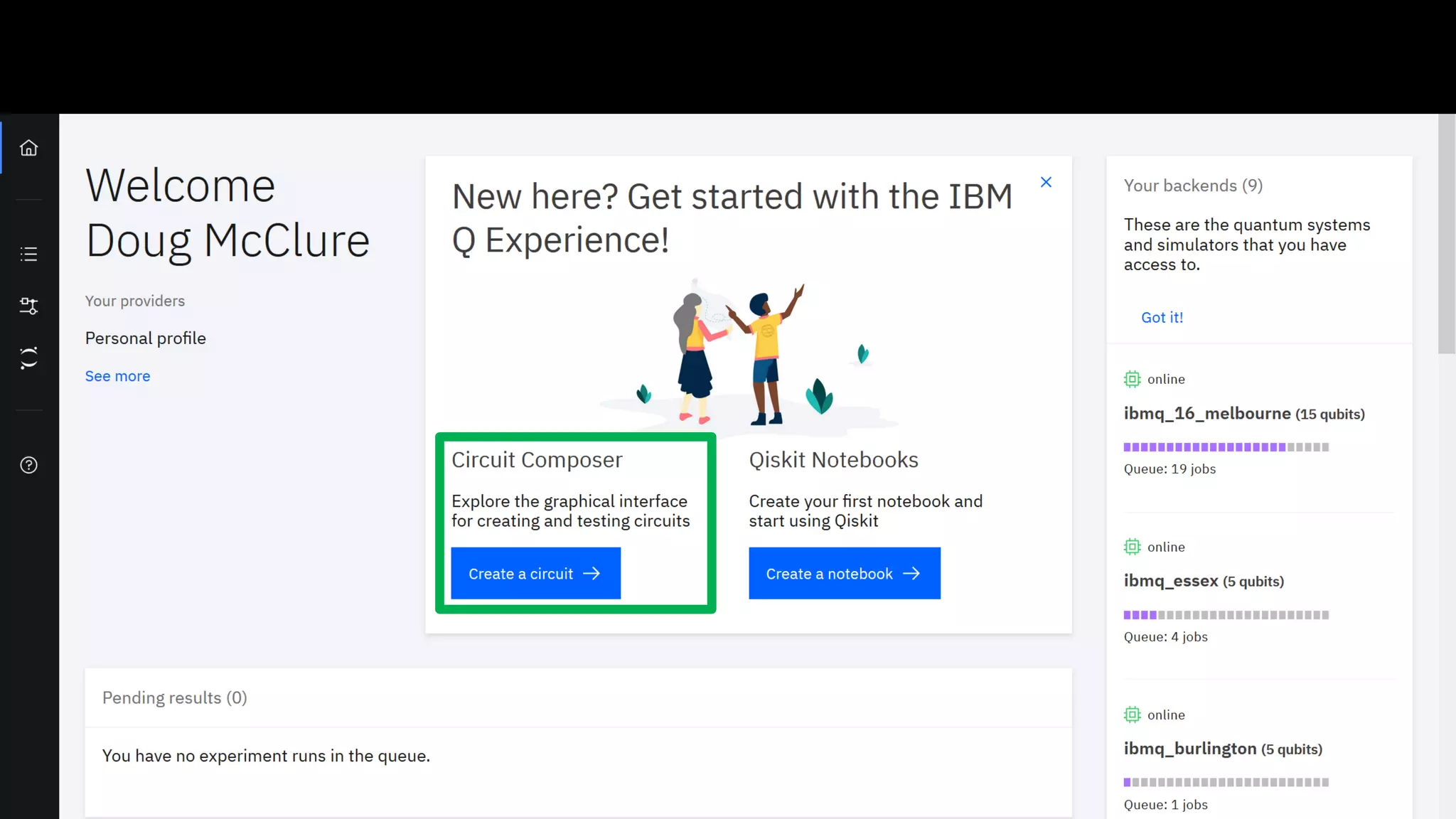
Task: Click the ibmq_essex online chip icon
Action: click(1132, 547)
